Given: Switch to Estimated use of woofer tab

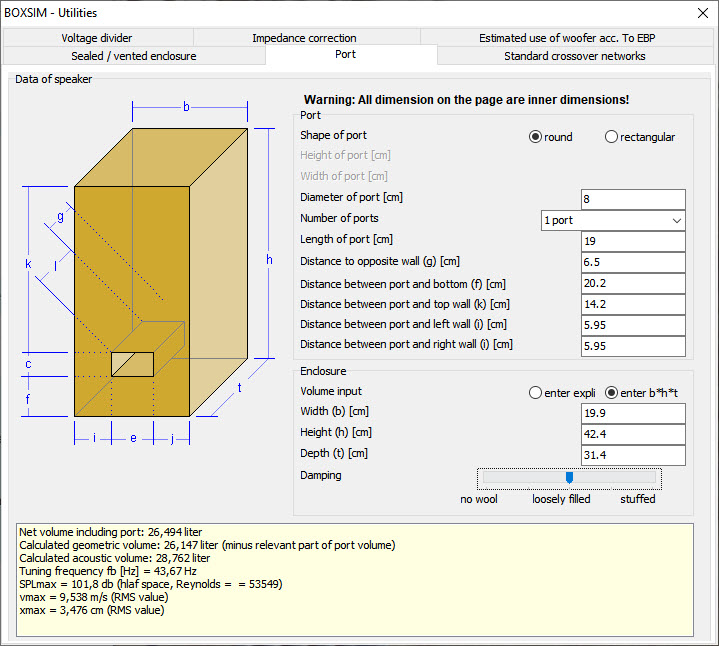Looking at the screenshot, I should pos(566,38).
